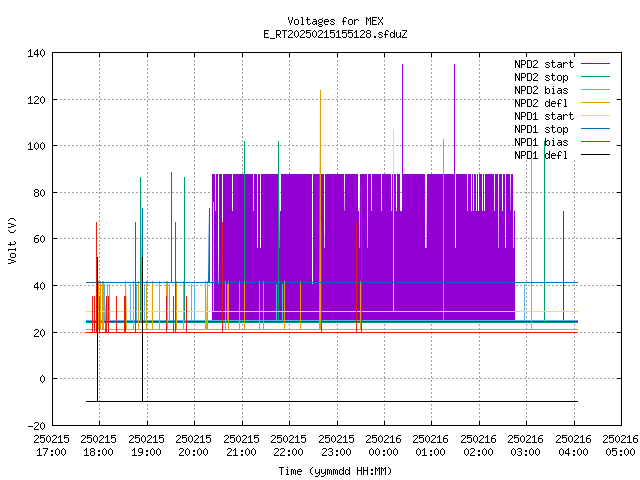Viewport: 640px width, 480px height.
Task: Select the 'NPD2 defl' legend label
Action: click(541, 103)
